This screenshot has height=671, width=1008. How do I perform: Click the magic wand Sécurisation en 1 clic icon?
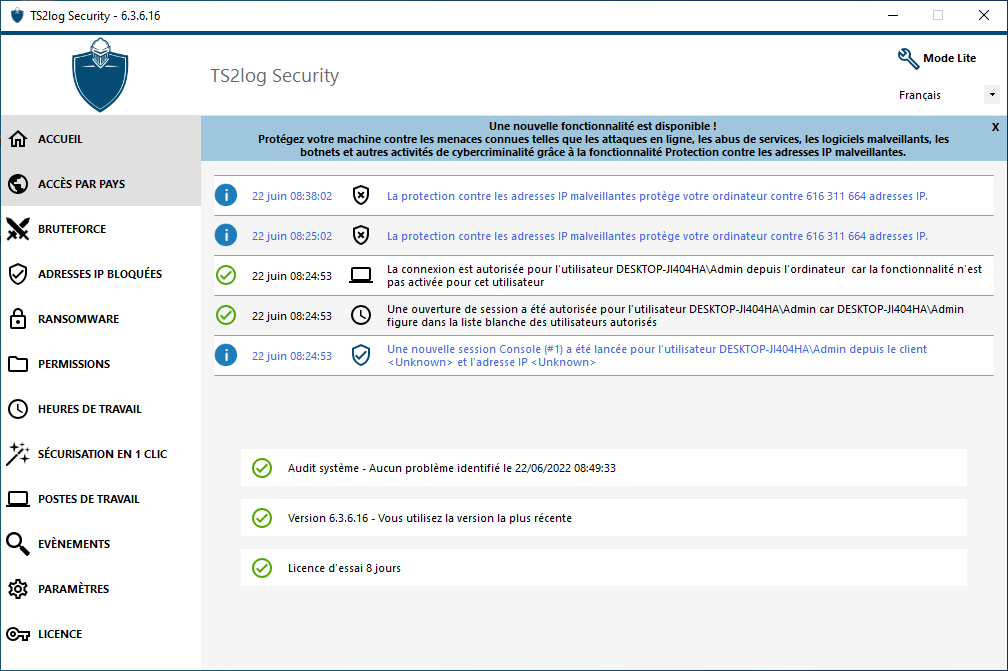click(18, 454)
